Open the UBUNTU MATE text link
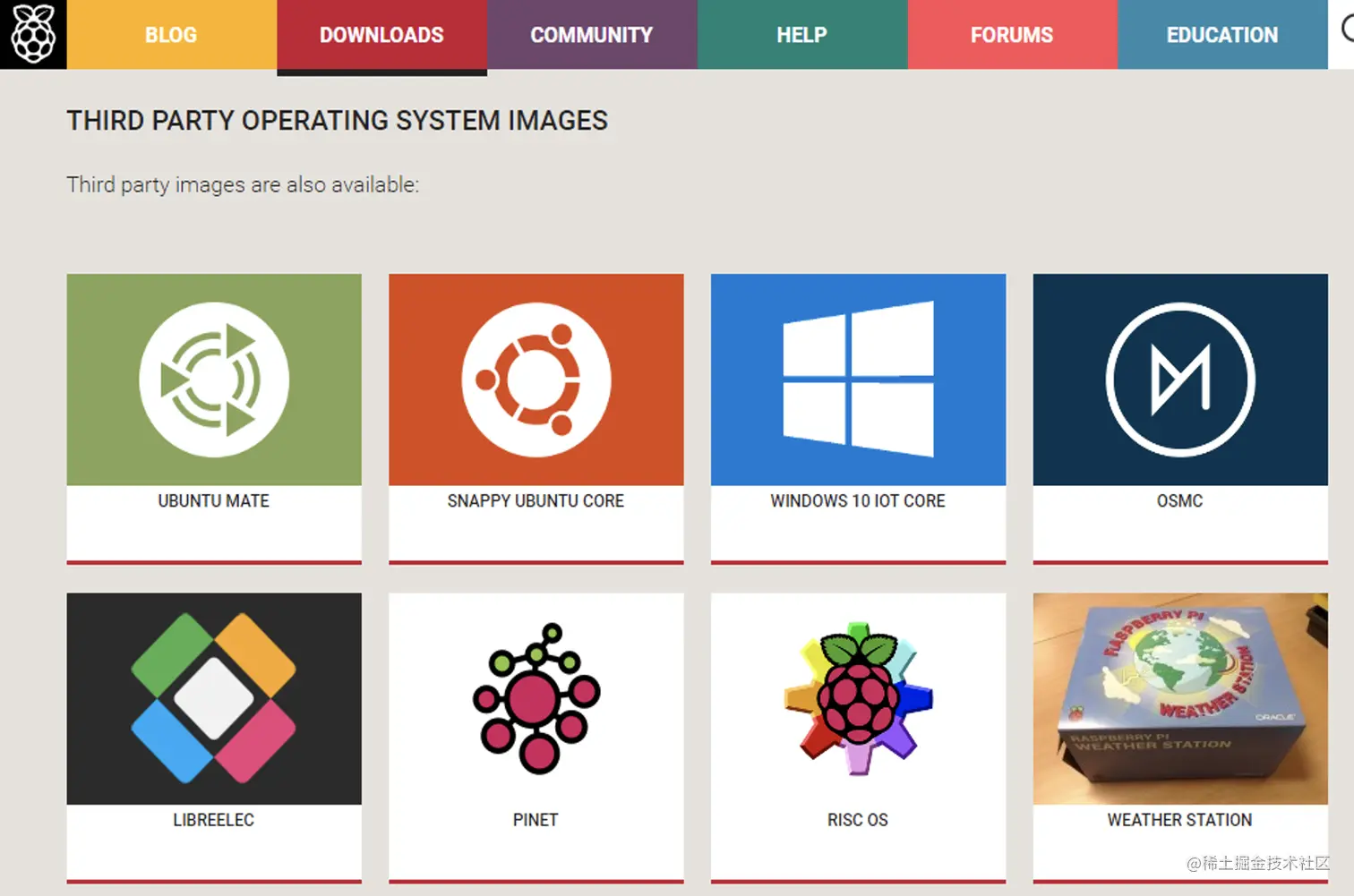Viewport: 1354px width, 896px height. point(214,501)
